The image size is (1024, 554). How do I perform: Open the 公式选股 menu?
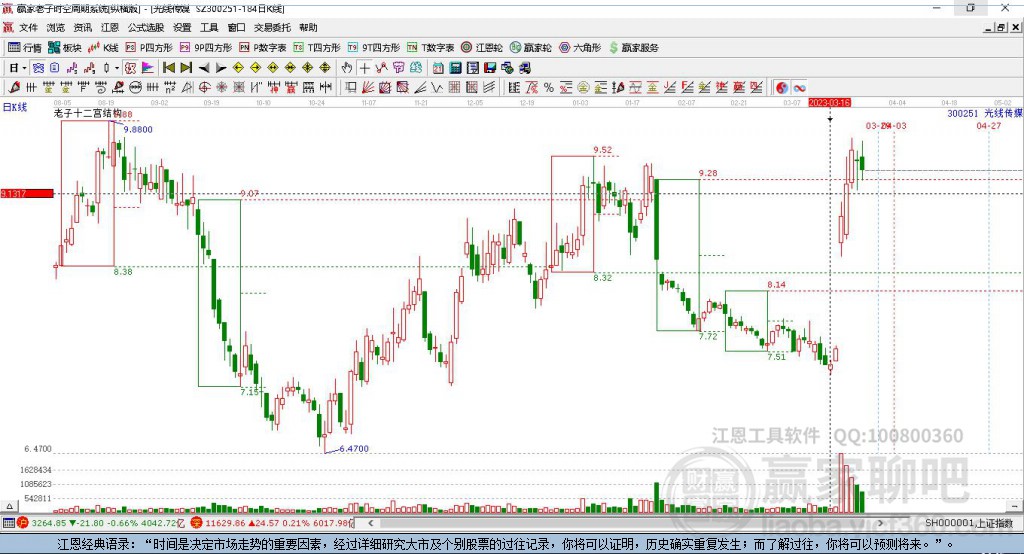coord(146,27)
